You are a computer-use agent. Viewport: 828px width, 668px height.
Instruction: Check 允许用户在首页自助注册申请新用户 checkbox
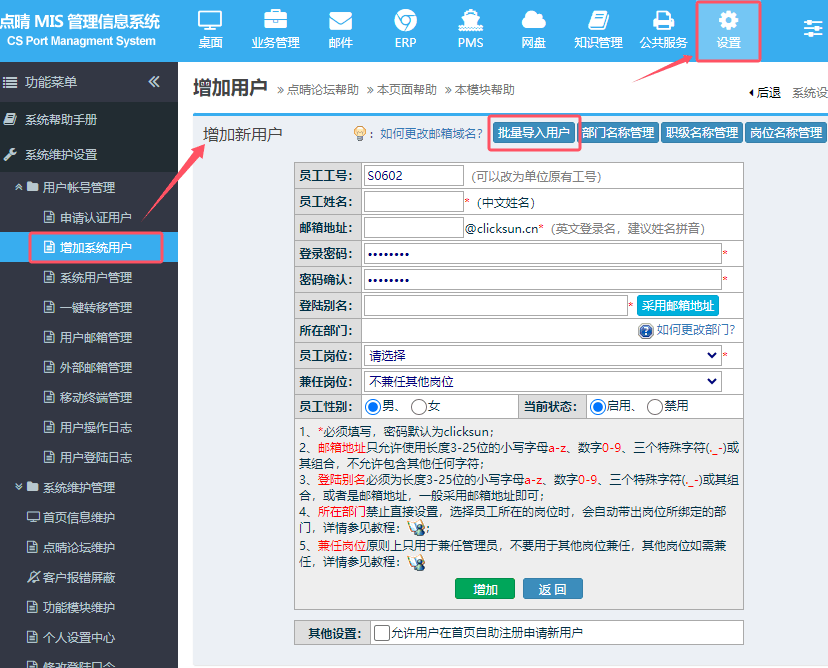(381, 633)
